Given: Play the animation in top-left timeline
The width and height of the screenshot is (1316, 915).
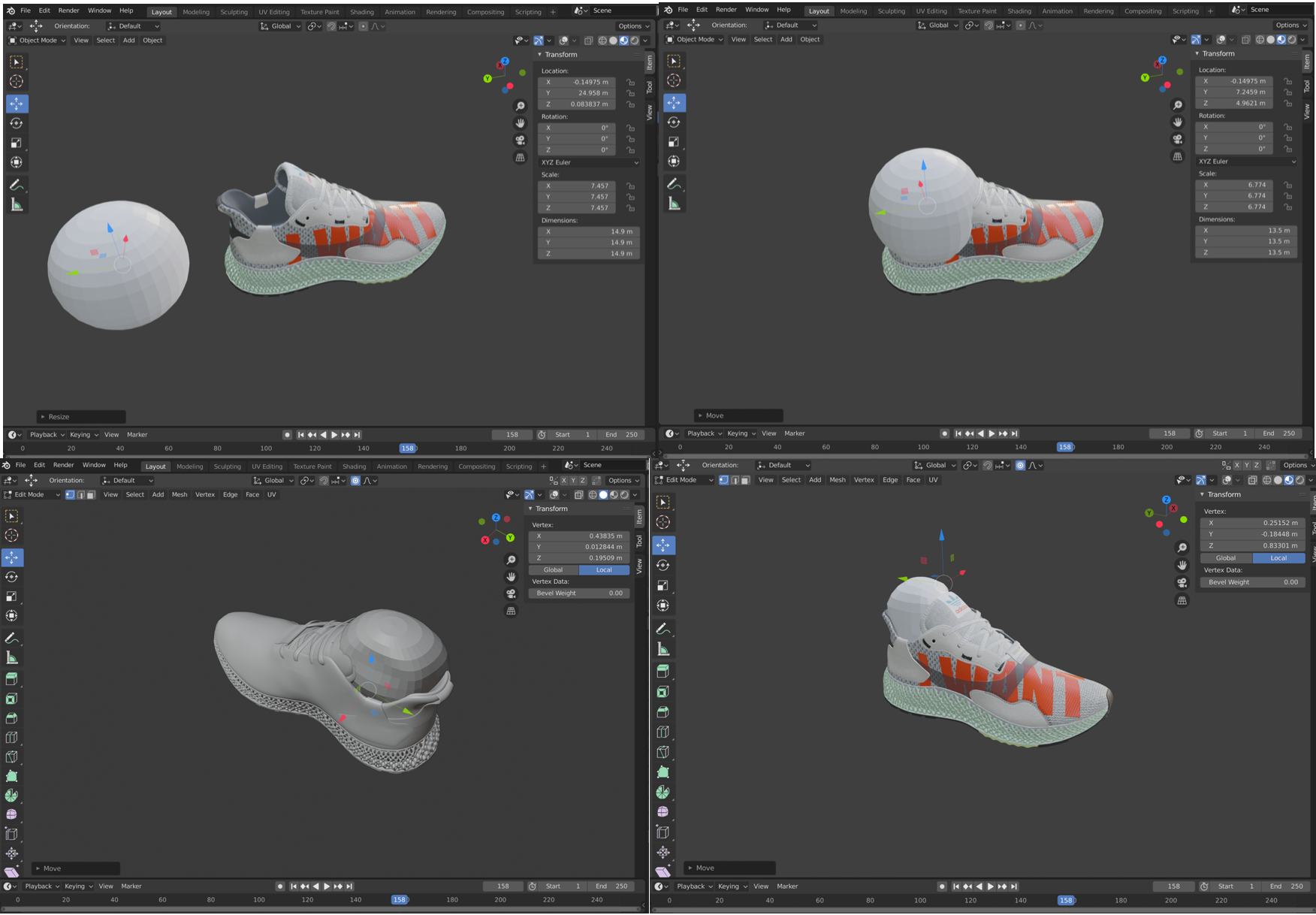Looking at the screenshot, I should tap(334, 435).
